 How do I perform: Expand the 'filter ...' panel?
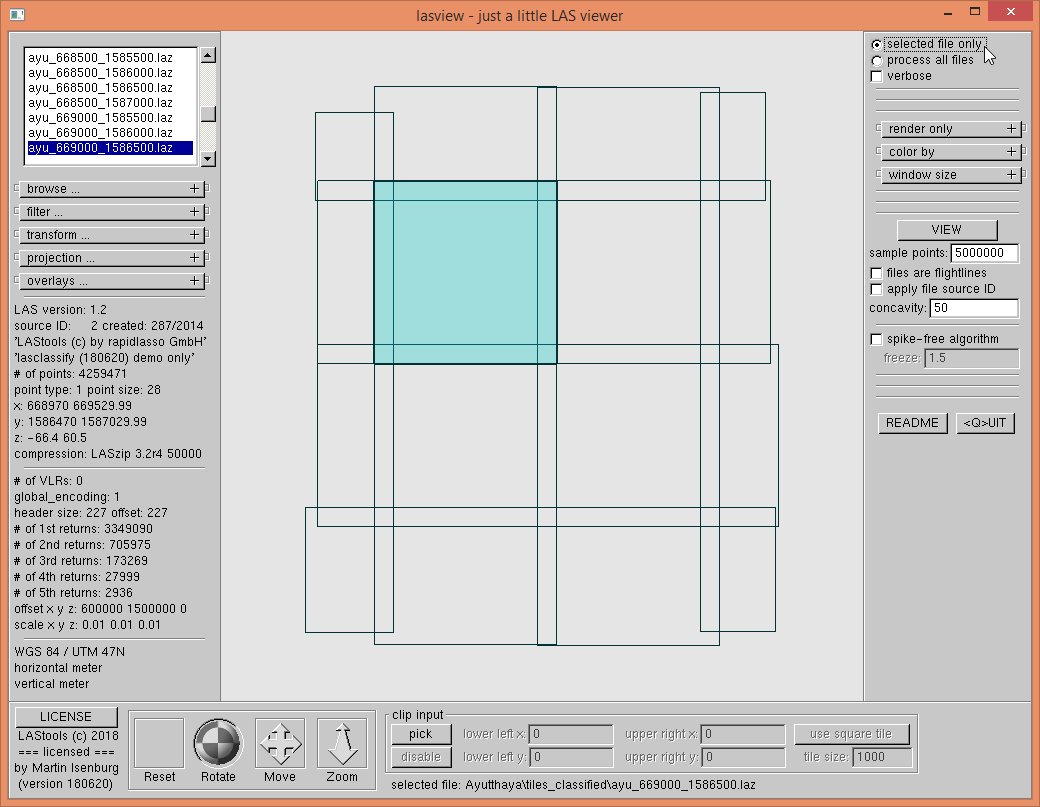point(111,212)
